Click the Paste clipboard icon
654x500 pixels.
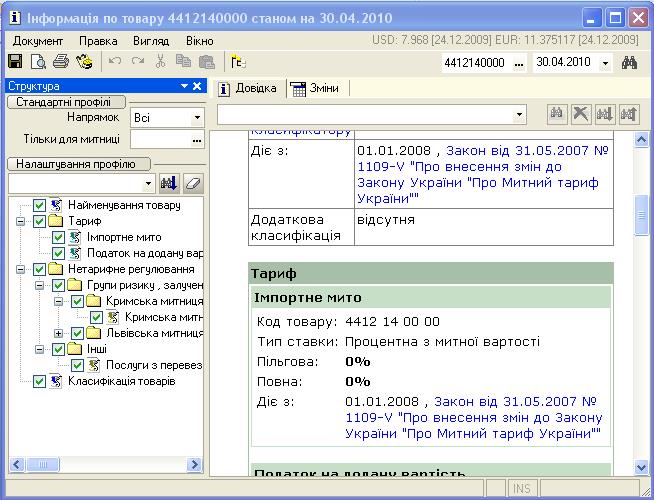pyautogui.click(x=206, y=62)
